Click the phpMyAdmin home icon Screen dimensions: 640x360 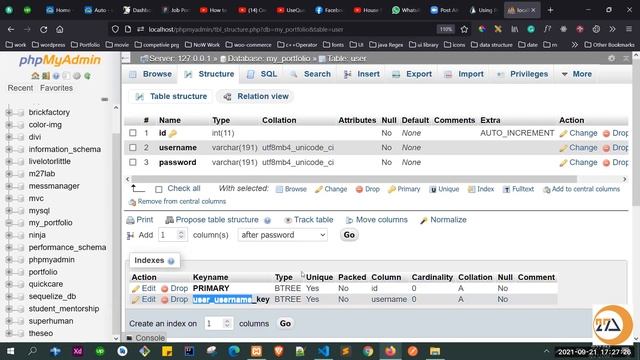(x=35, y=76)
